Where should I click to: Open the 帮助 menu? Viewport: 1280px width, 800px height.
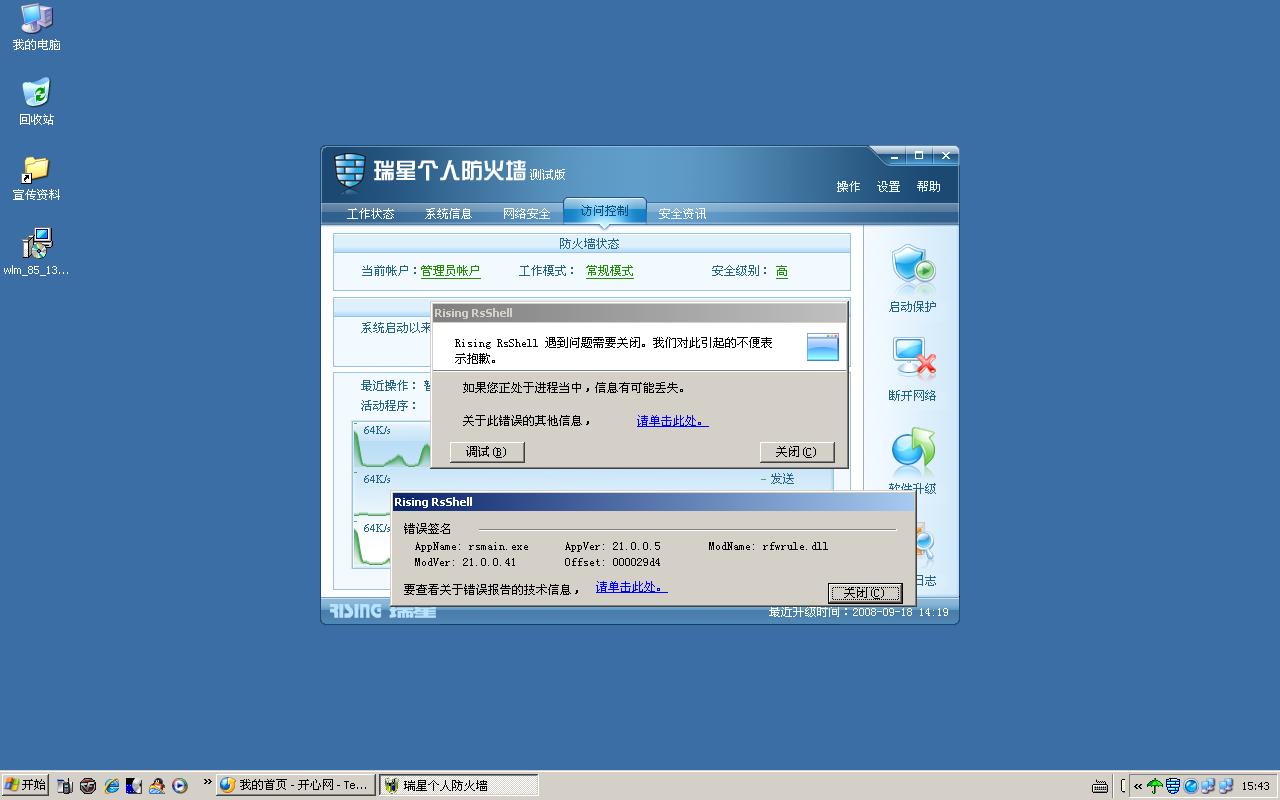tap(928, 187)
